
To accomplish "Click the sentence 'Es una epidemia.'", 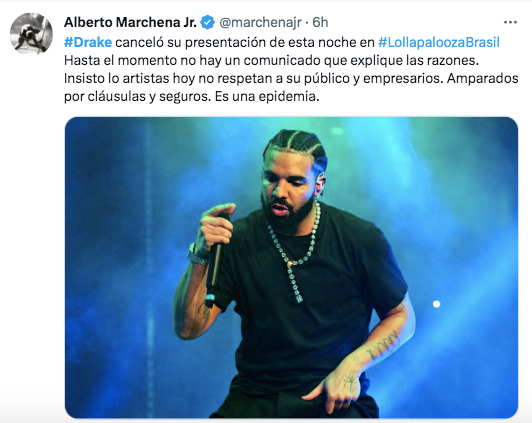I will [x=267, y=96].
